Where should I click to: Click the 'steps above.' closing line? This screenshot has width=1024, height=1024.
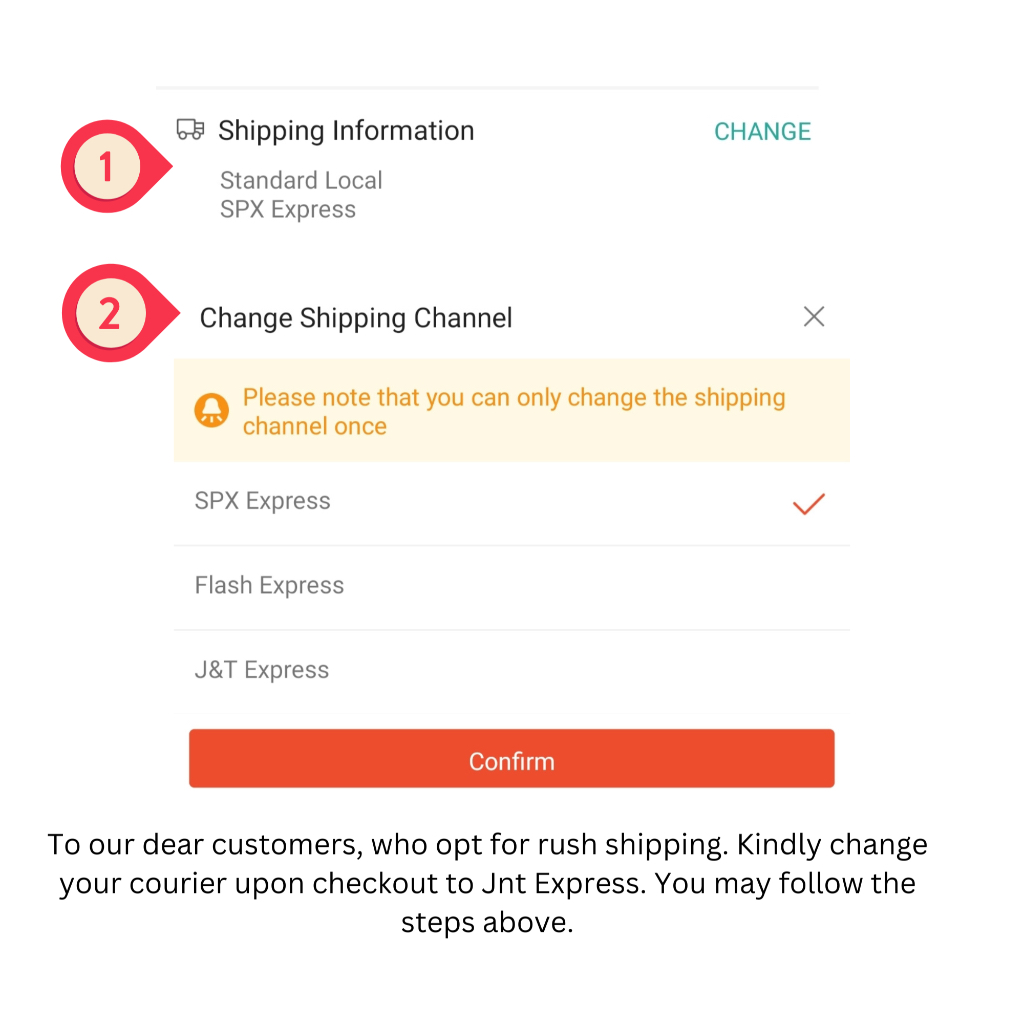pyautogui.click(x=487, y=922)
